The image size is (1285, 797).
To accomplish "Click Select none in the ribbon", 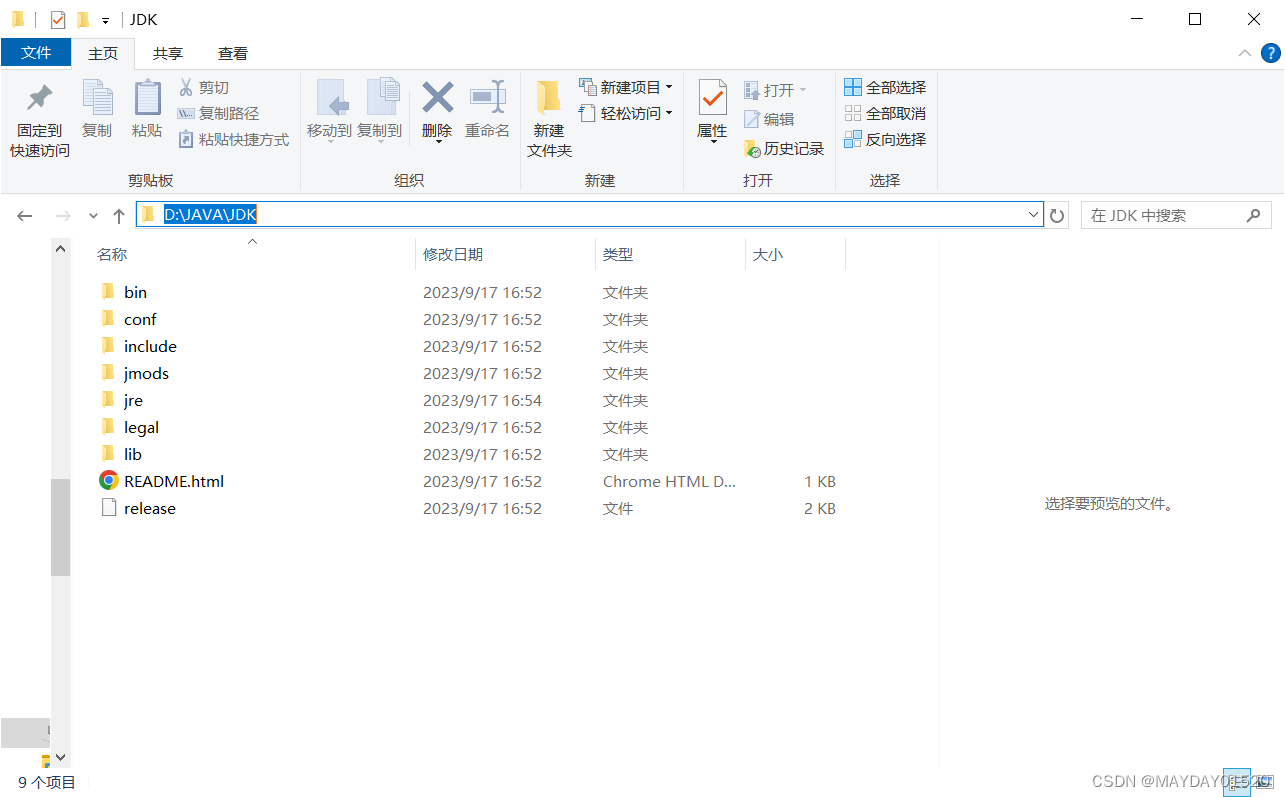I will (x=885, y=114).
